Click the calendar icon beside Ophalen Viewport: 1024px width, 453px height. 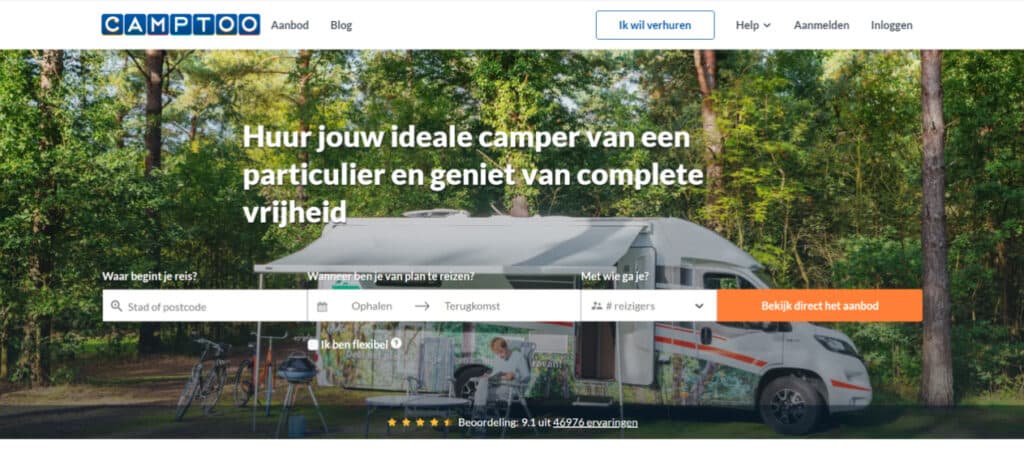pos(322,306)
